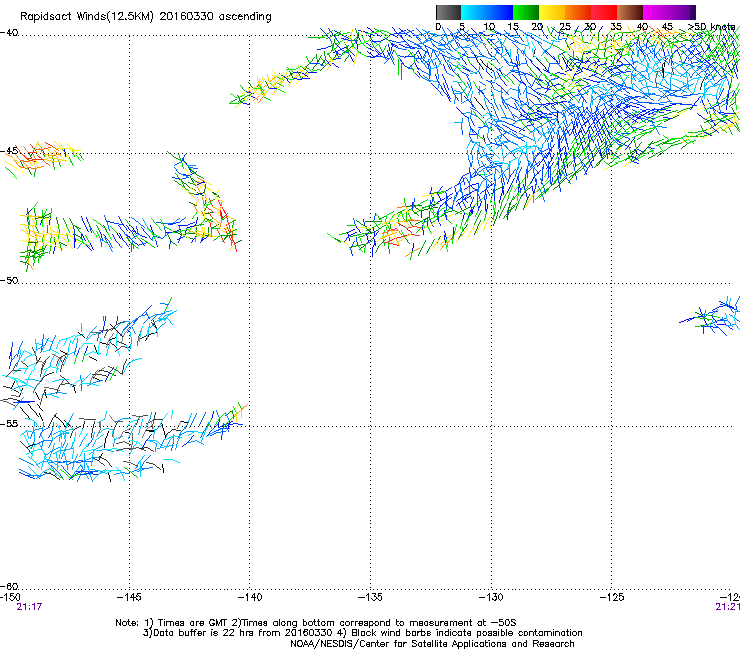The width and height of the screenshot is (740, 650).
Task: Click the red 30-35 knots legend segment
Action: 604,12
